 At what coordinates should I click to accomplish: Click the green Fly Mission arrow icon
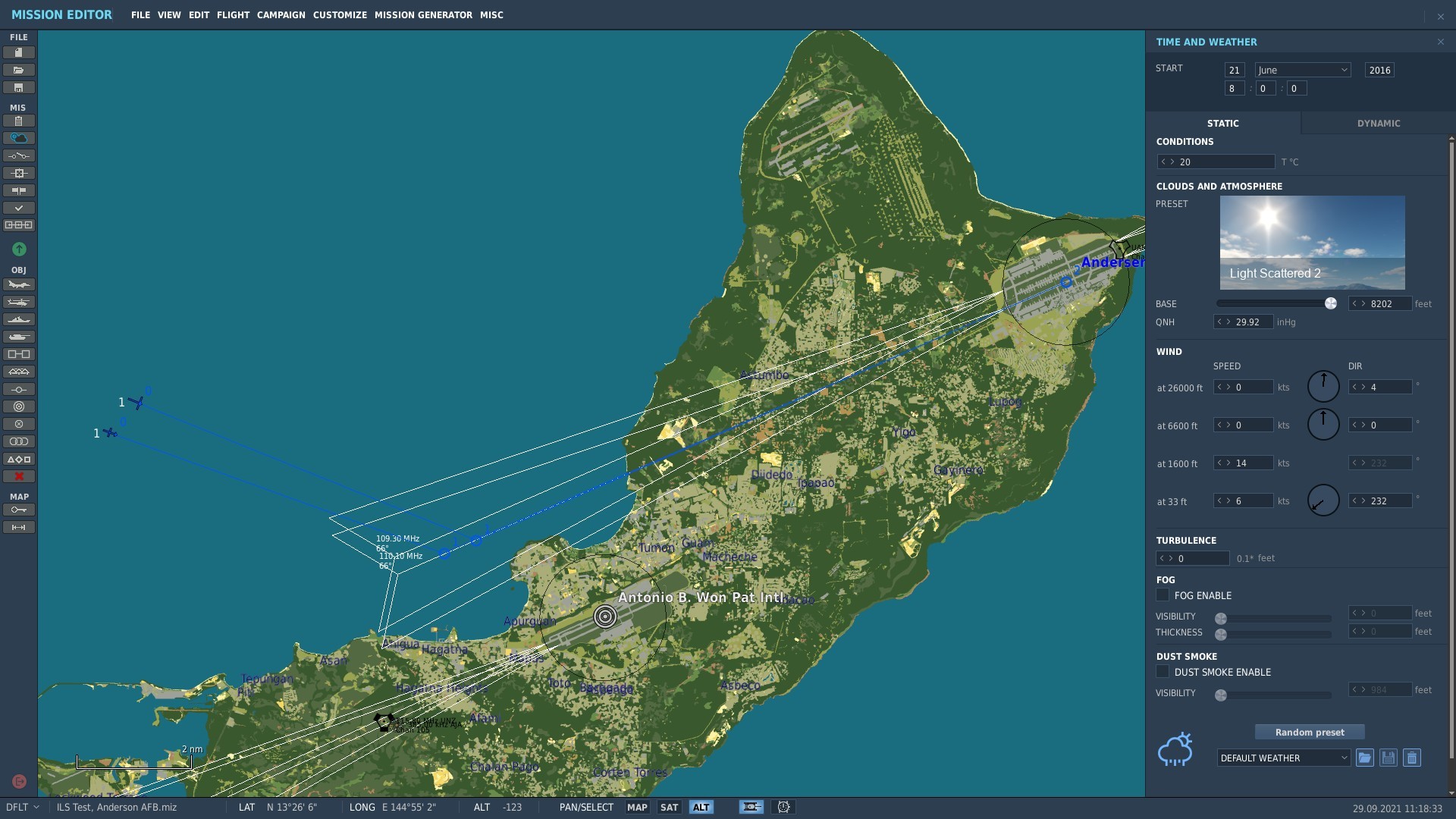pyautogui.click(x=19, y=249)
